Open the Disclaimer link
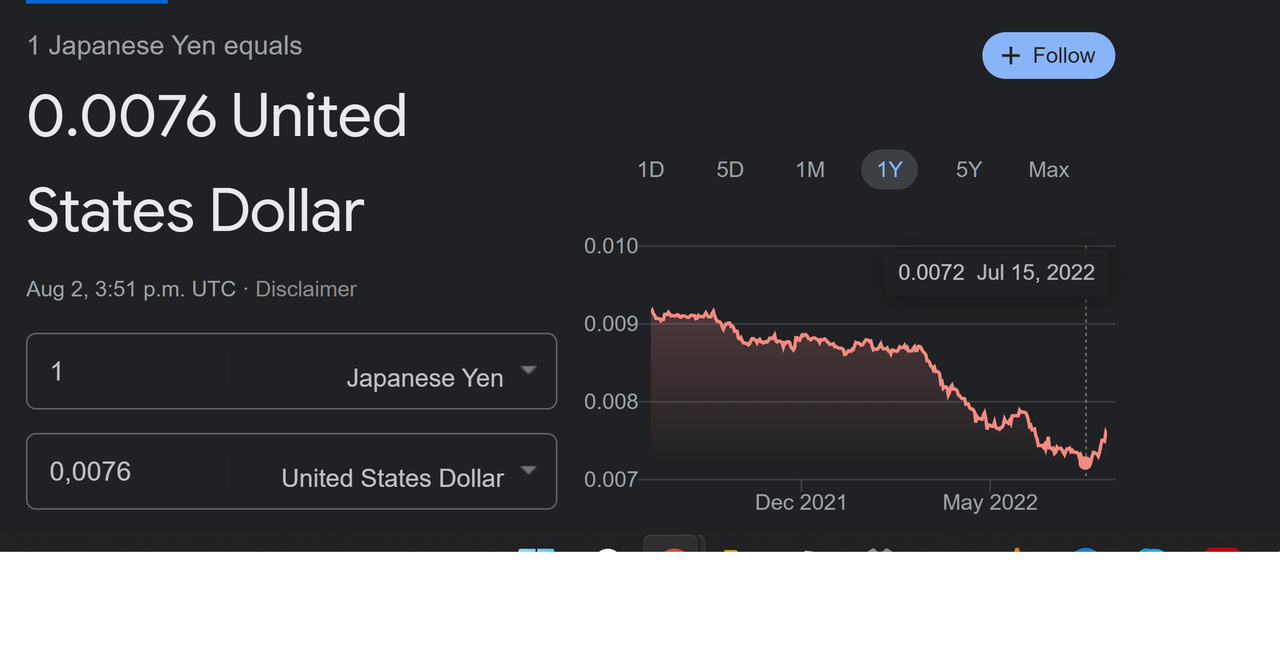The height and width of the screenshot is (666, 1280). [x=306, y=289]
